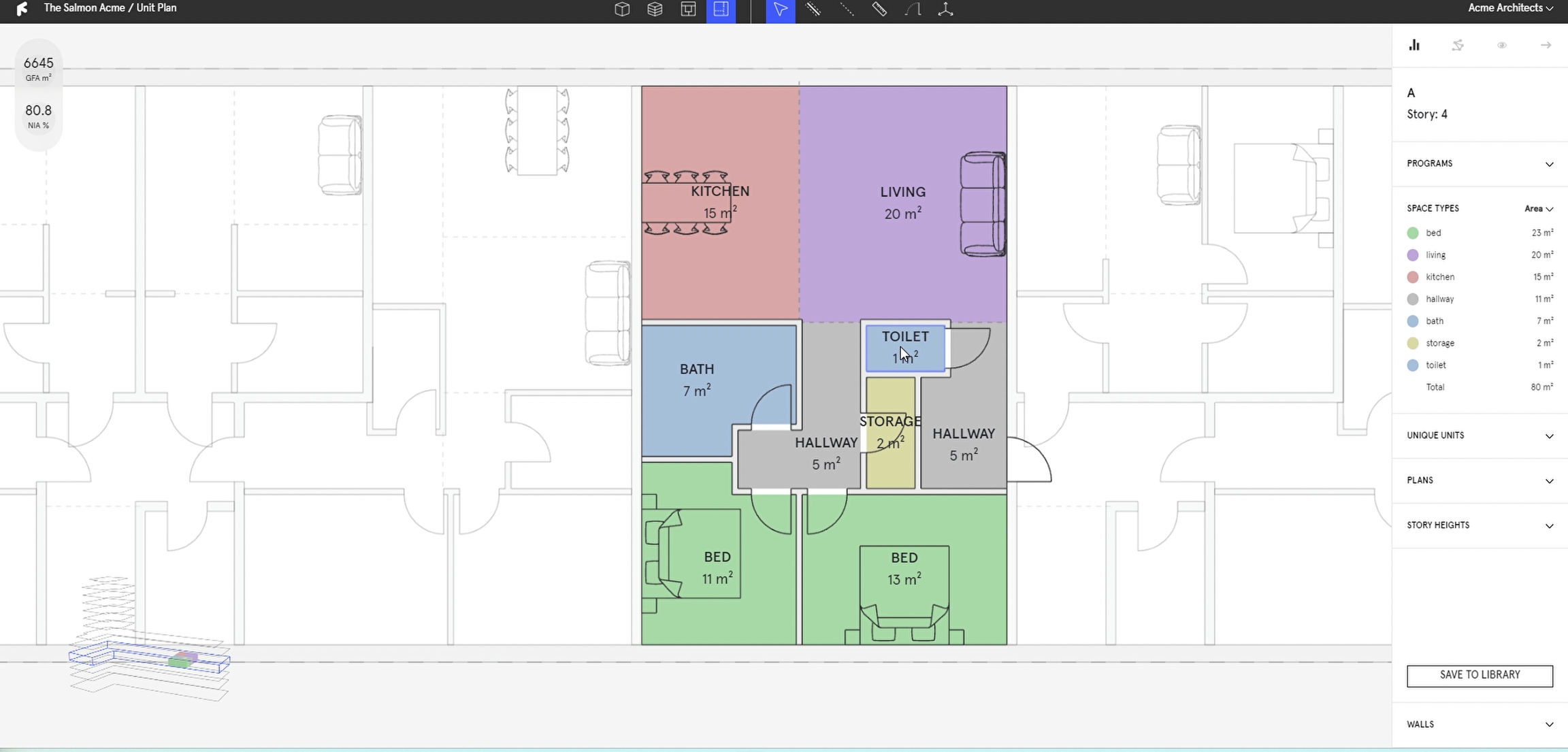Click the Save to Library button
This screenshot has height=752, width=1568.
[x=1480, y=675]
